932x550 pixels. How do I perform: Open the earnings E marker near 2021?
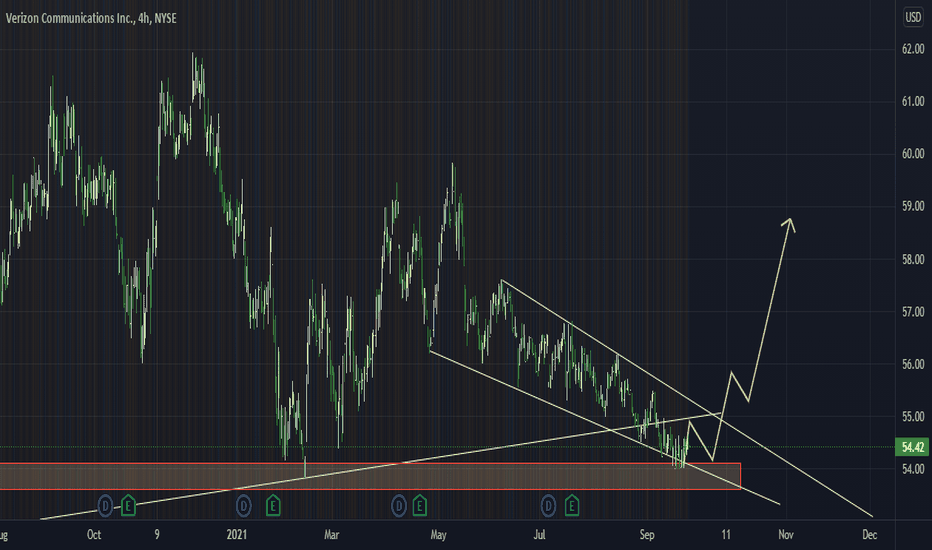[273, 507]
